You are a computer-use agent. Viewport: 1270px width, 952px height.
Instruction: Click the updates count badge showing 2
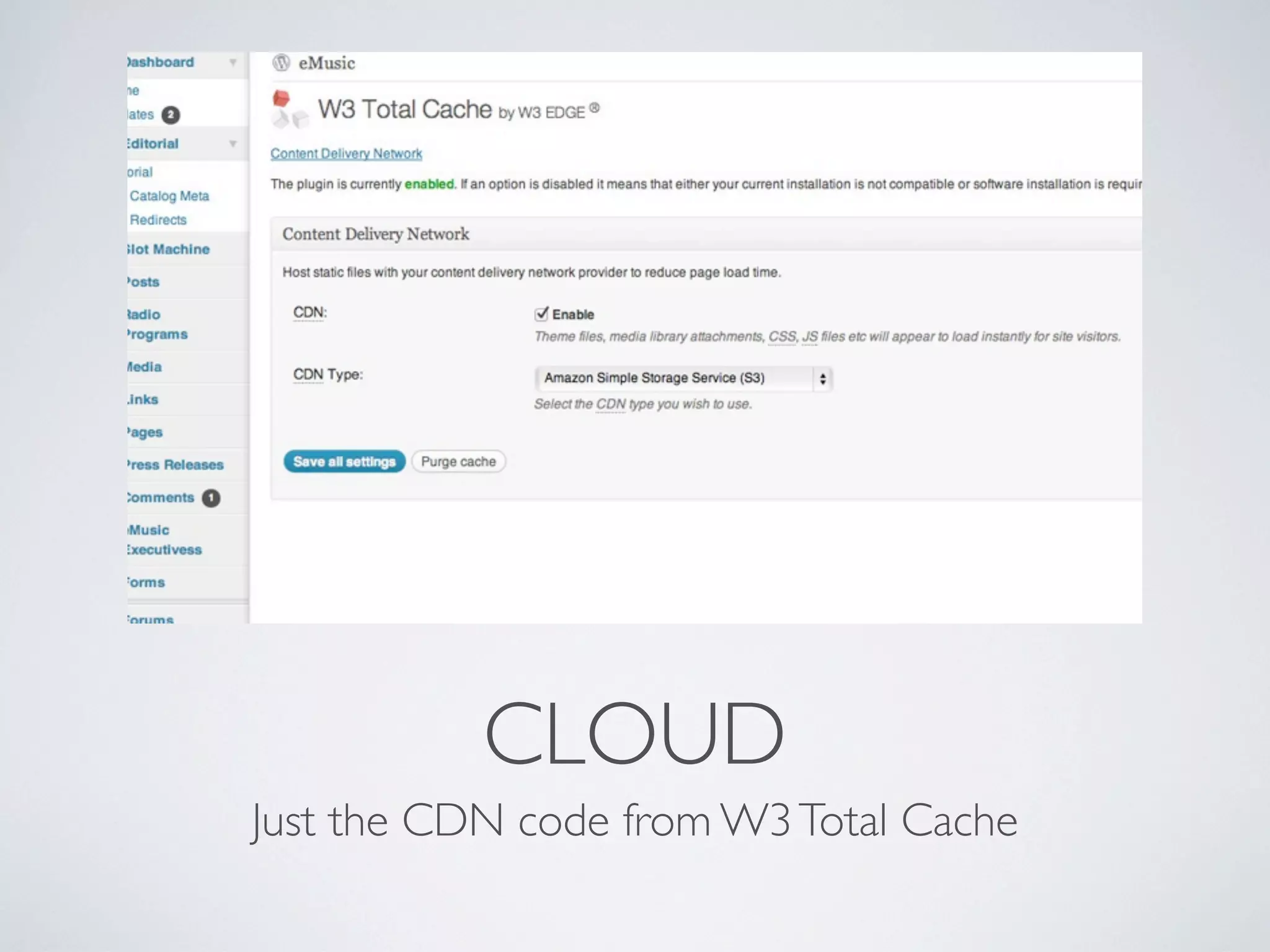(171, 115)
